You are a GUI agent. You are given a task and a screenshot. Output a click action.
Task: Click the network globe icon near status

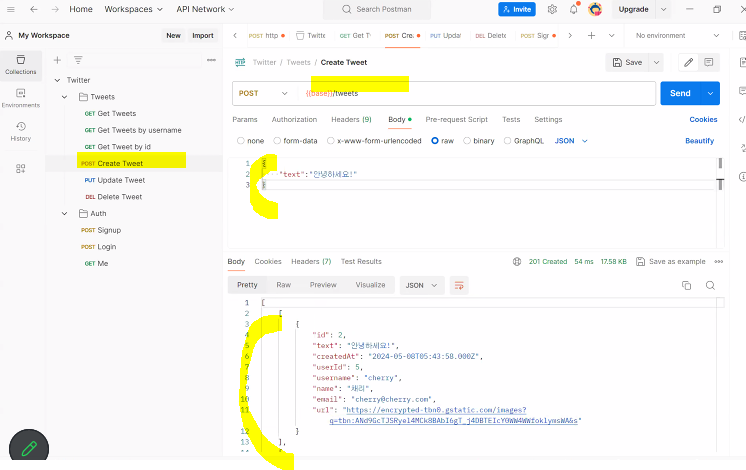click(517, 262)
